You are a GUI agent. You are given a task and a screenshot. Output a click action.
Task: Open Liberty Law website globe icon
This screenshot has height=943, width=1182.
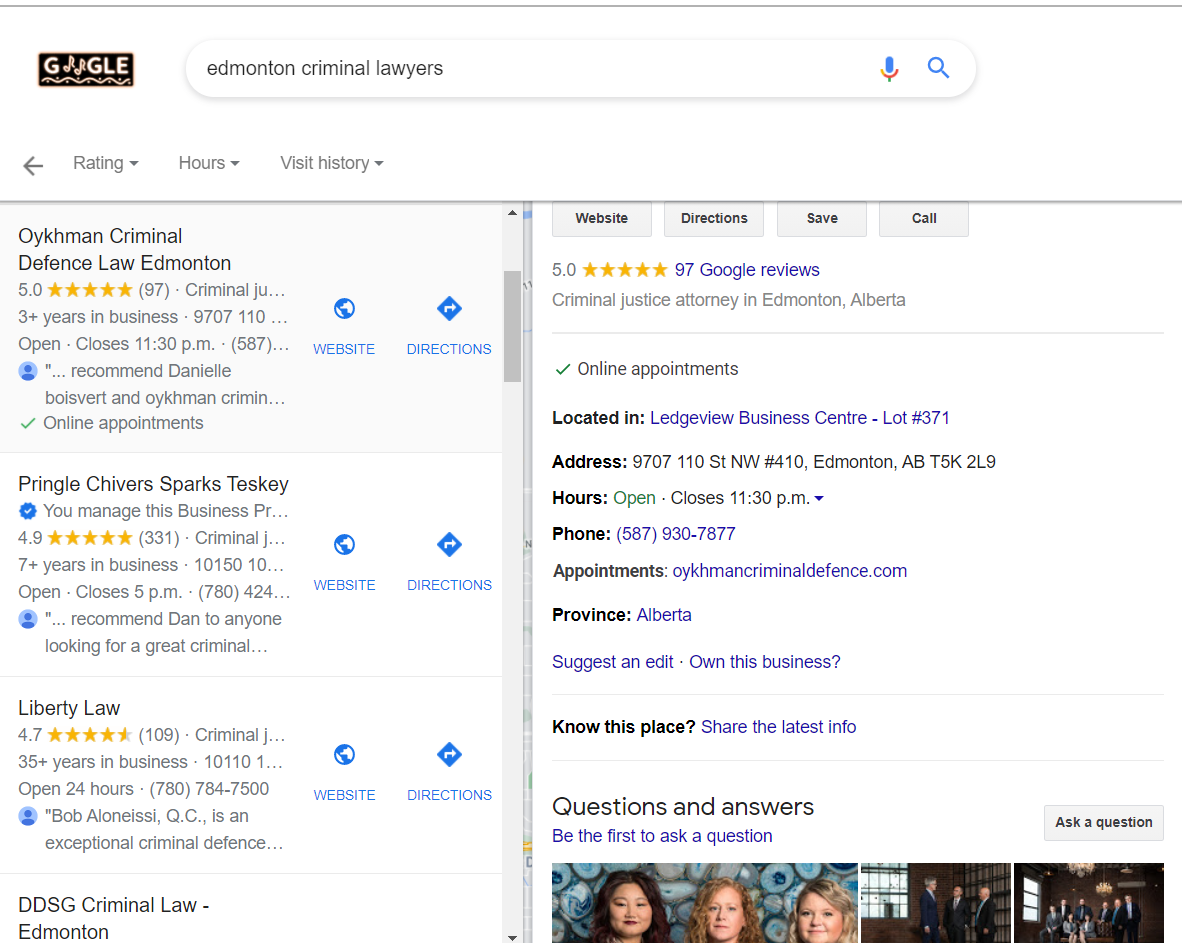[344, 755]
